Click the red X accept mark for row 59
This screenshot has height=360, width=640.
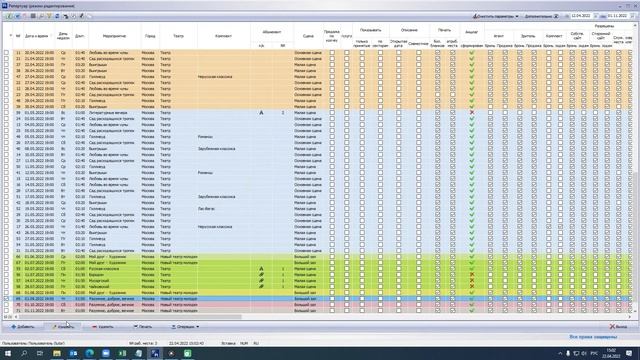472,112
